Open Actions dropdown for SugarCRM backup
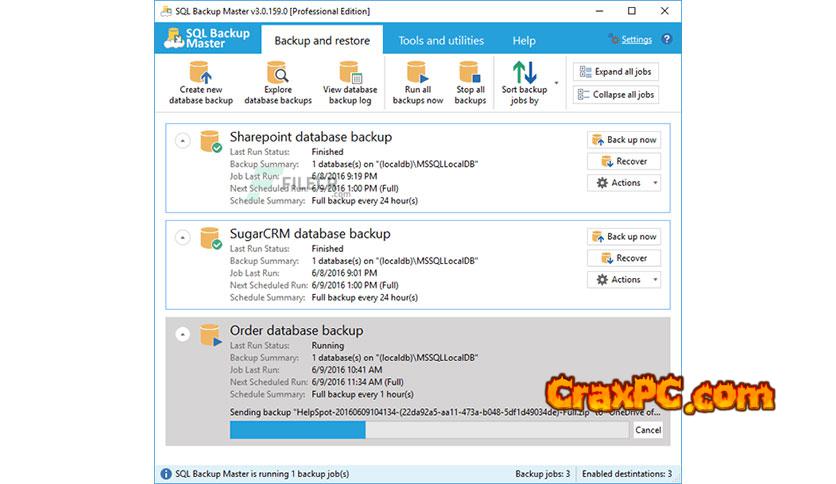The image size is (836, 484). click(624, 279)
